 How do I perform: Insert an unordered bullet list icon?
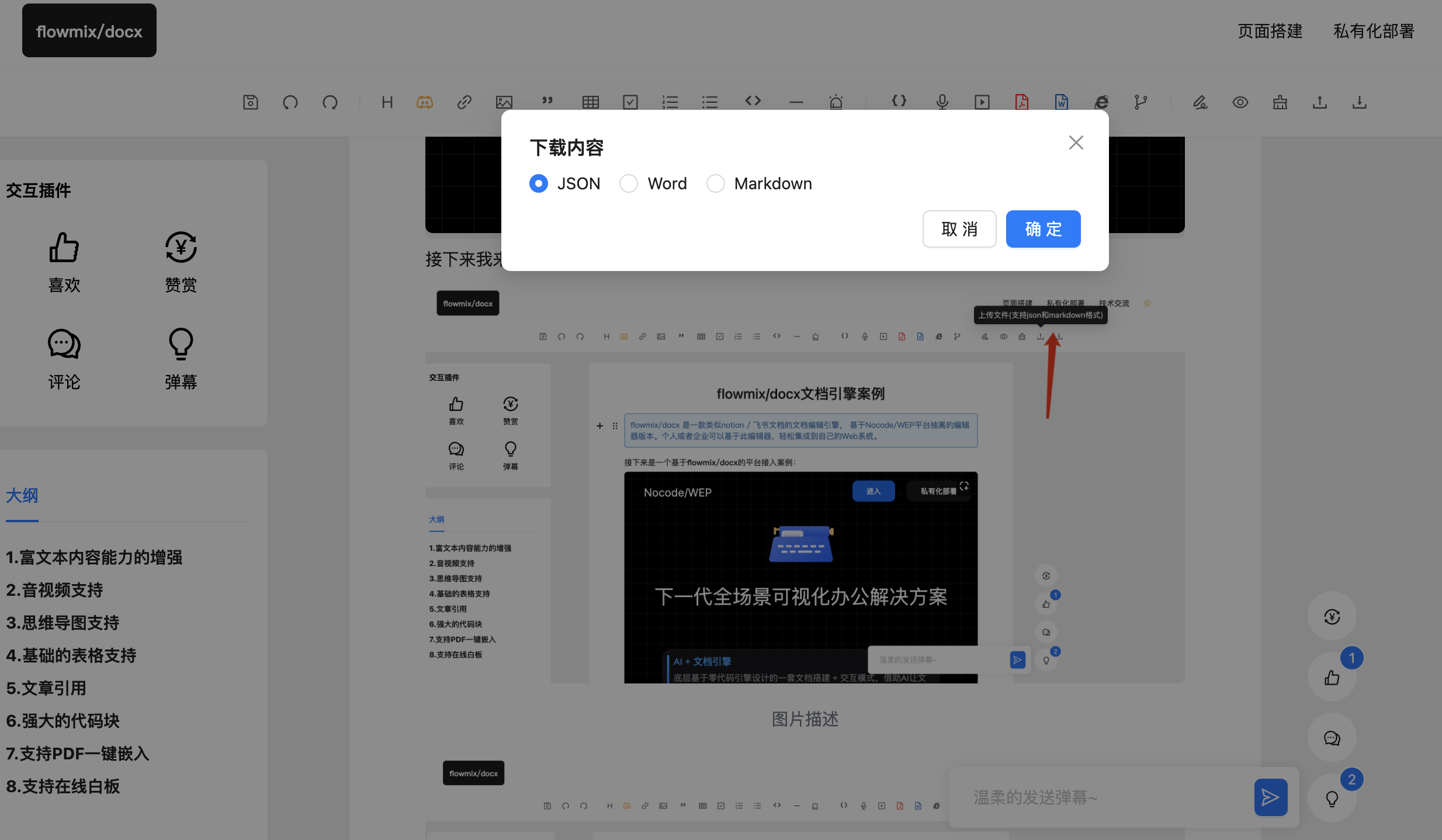pos(710,102)
